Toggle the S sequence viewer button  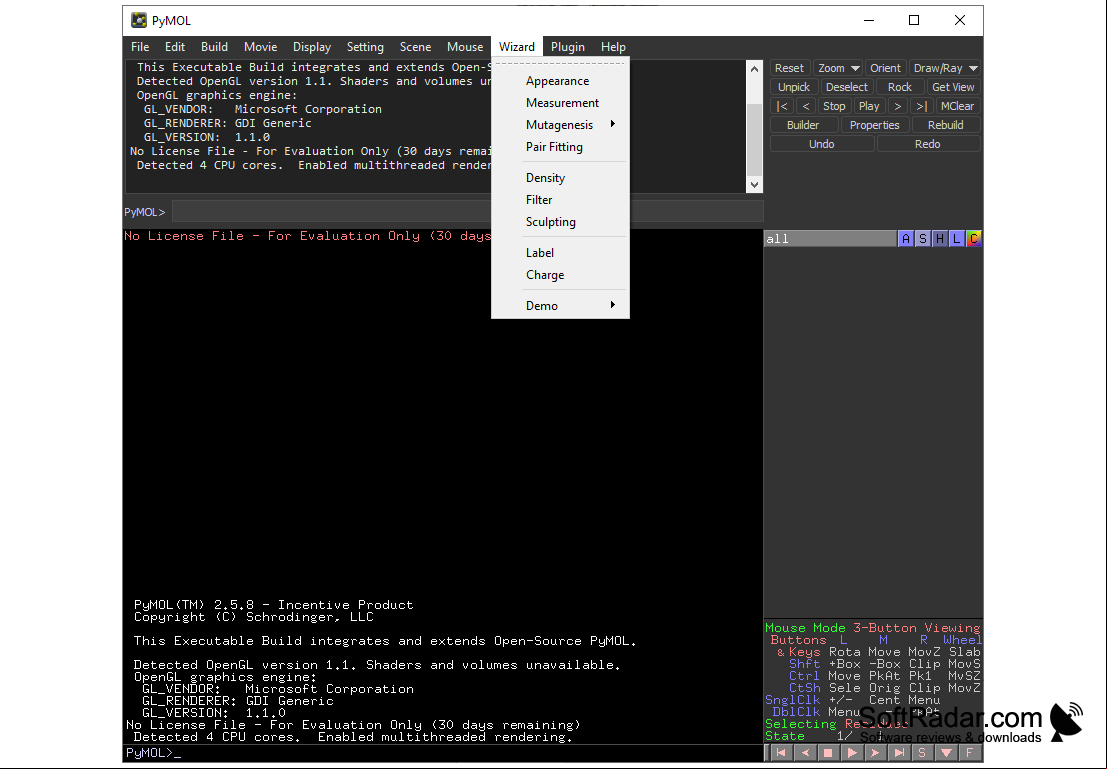[922, 753]
